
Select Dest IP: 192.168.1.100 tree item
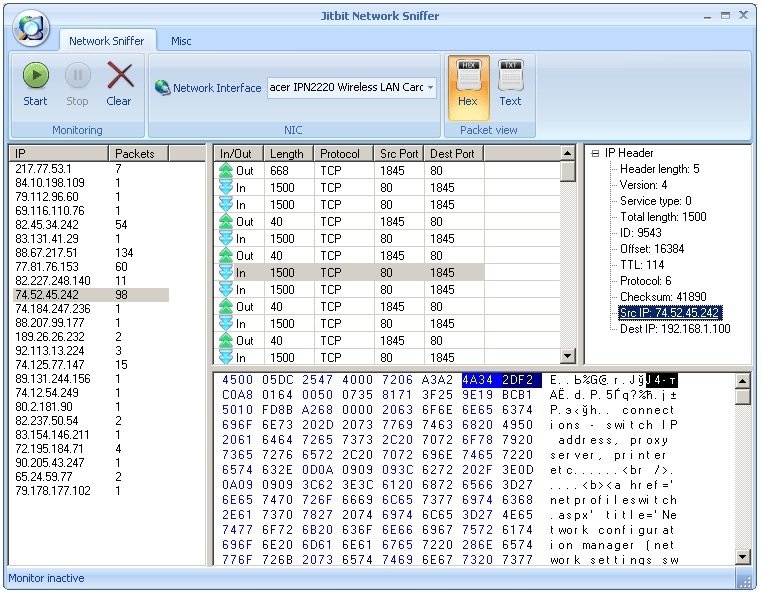675,329
